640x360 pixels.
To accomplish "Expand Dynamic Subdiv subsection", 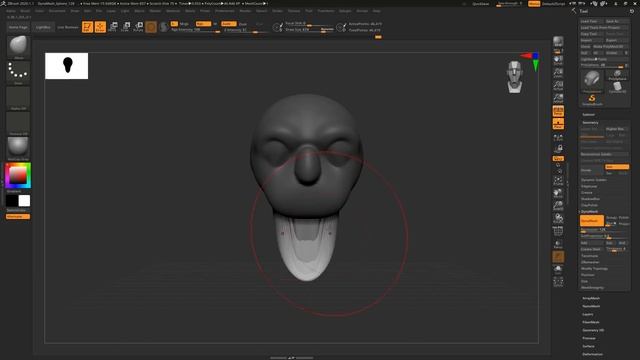I will pyautogui.click(x=594, y=180).
